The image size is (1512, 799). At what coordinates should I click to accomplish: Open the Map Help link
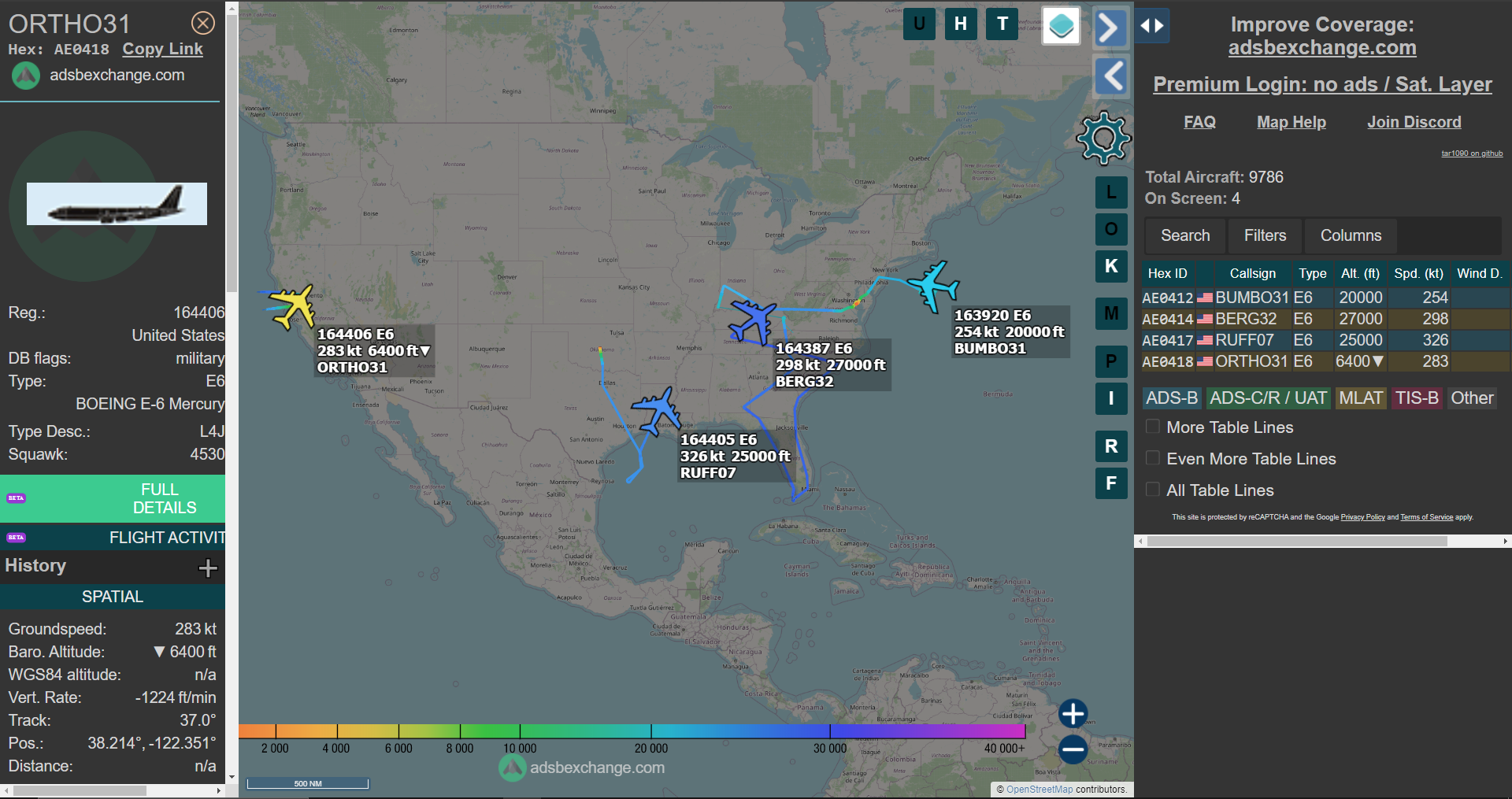coord(1291,122)
